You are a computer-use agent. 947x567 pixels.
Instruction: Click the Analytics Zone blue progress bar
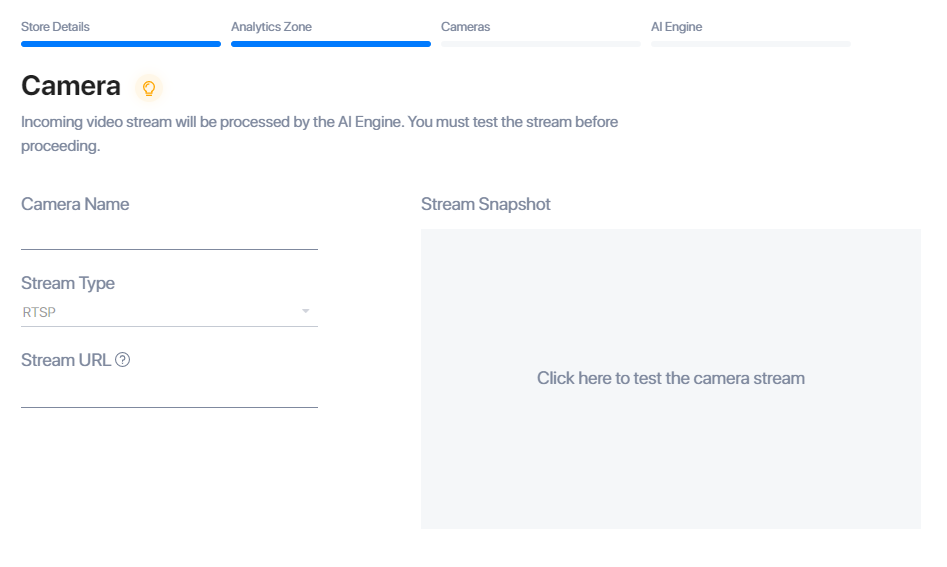click(331, 44)
